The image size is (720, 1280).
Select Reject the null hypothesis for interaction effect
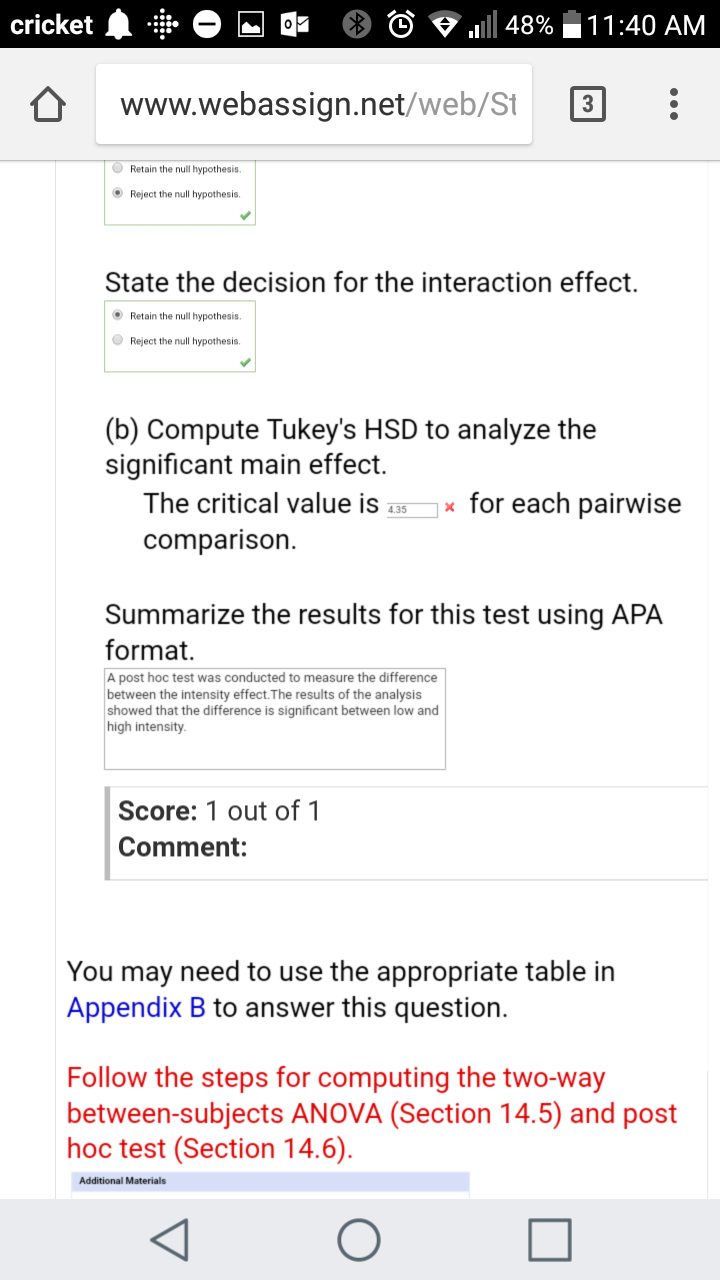119,341
